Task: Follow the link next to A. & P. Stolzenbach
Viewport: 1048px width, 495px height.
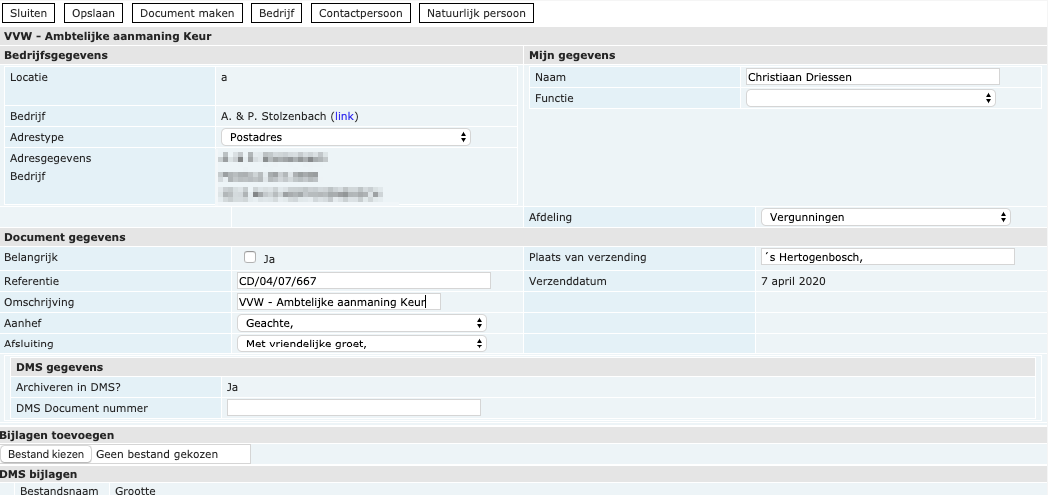Action: (x=344, y=116)
